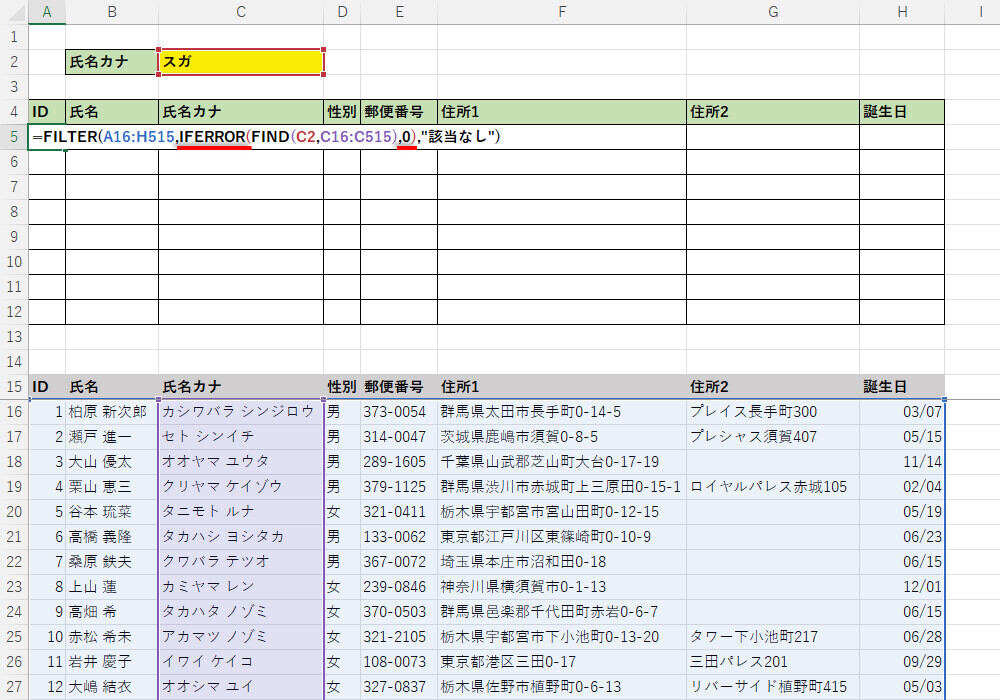Click the 郵便番号 header in row 4

pyautogui.click(x=399, y=112)
